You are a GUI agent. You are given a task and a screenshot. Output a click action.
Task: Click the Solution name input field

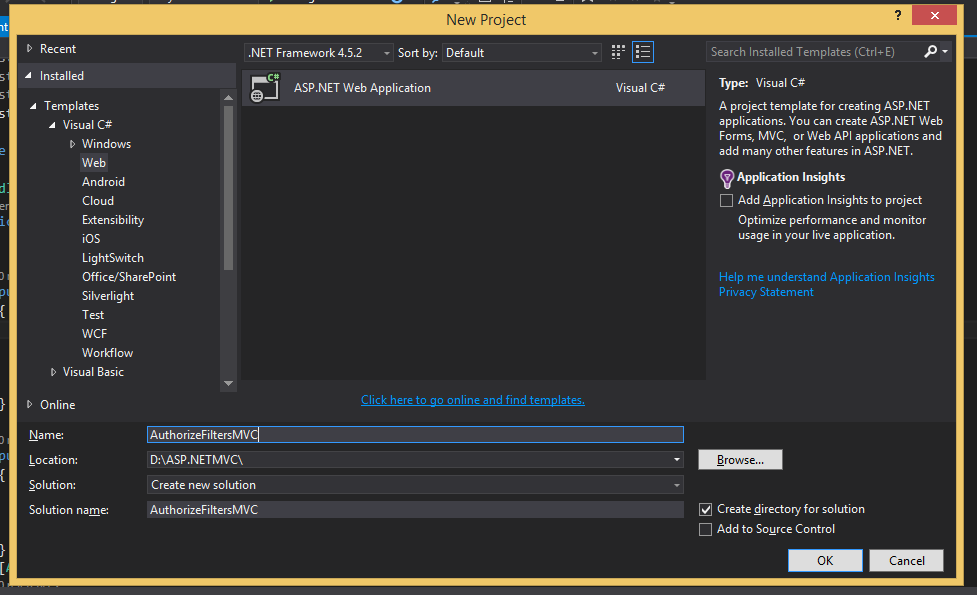415,510
